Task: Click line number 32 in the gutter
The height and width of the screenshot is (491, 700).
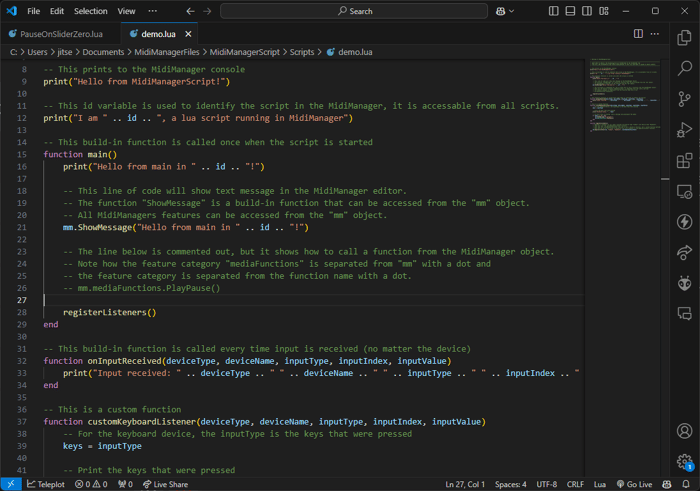Action: coord(22,361)
